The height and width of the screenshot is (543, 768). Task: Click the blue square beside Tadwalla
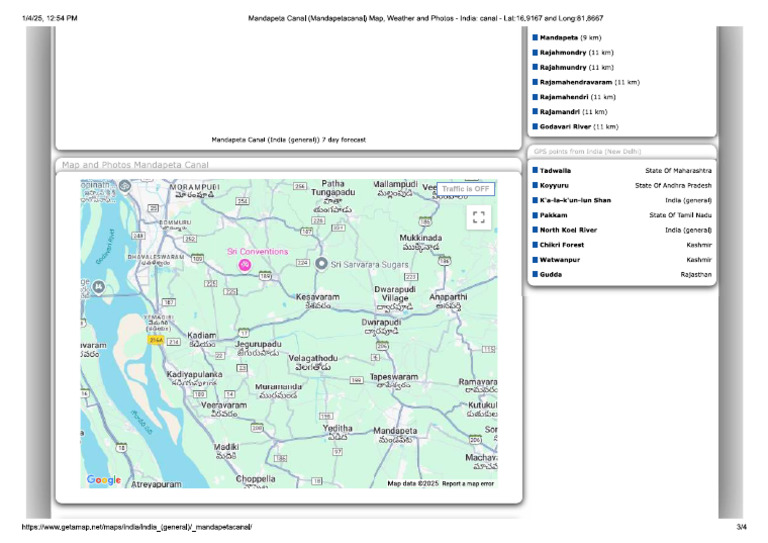pos(535,171)
